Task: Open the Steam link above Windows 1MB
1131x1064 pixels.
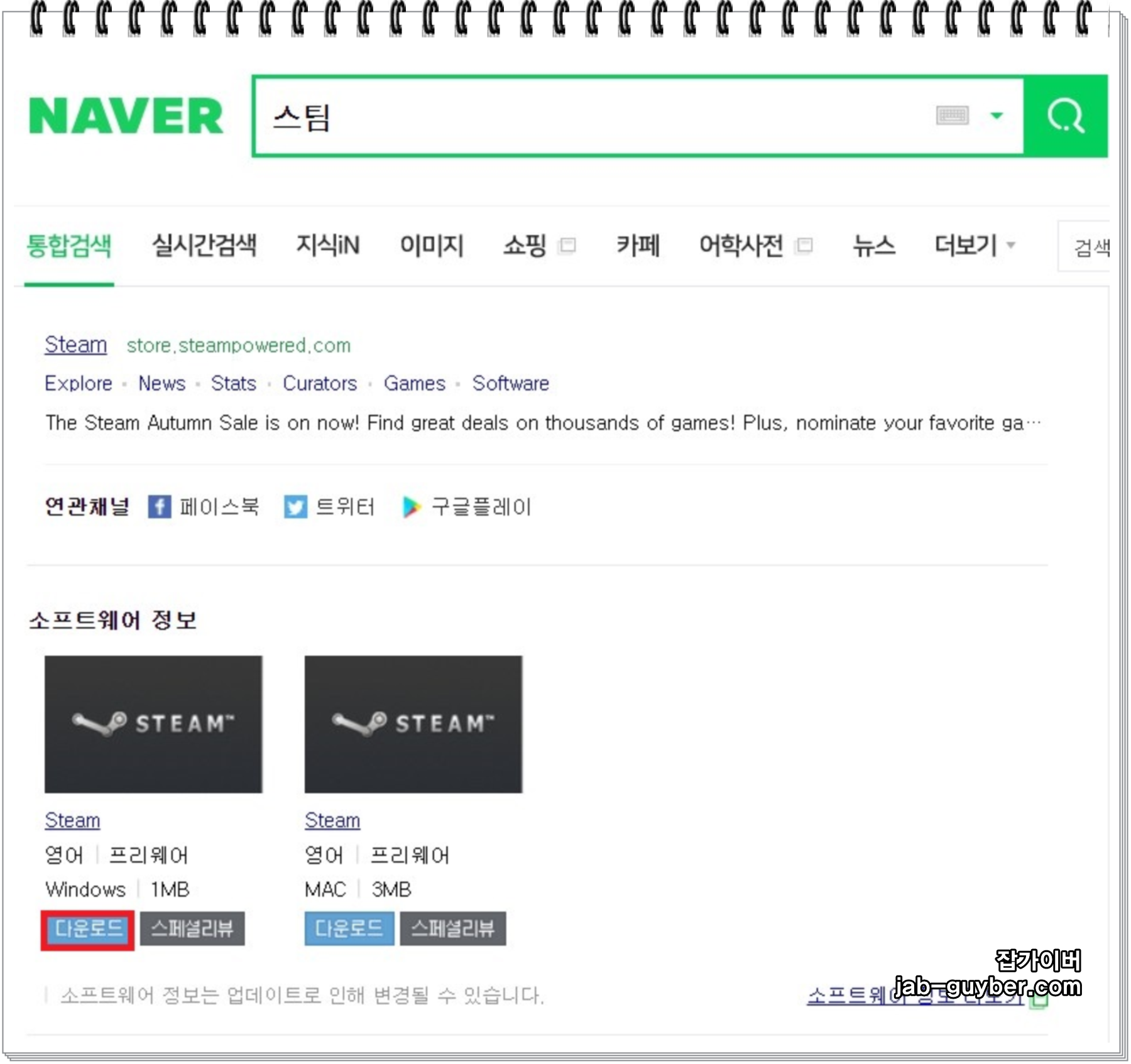Action: click(x=72, y=820)
